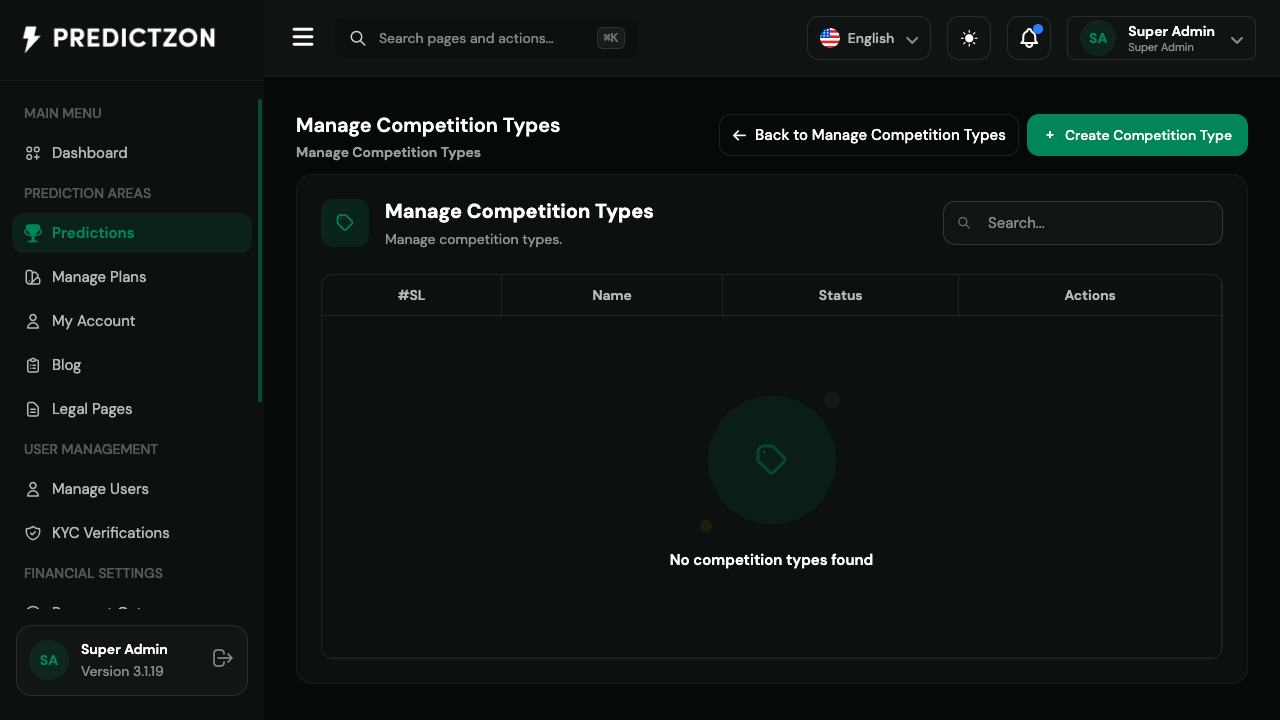Click the Blog clipboard icon
Screen dimensions: 1280x720
[33, 365]
